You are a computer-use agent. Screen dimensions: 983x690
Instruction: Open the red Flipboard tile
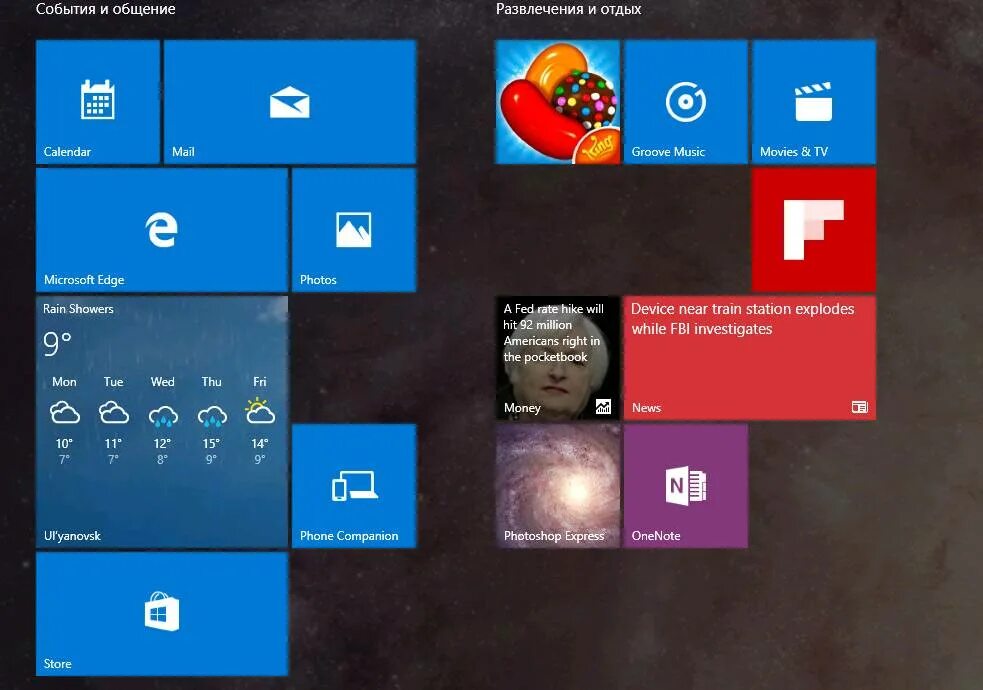pos(814,229)
